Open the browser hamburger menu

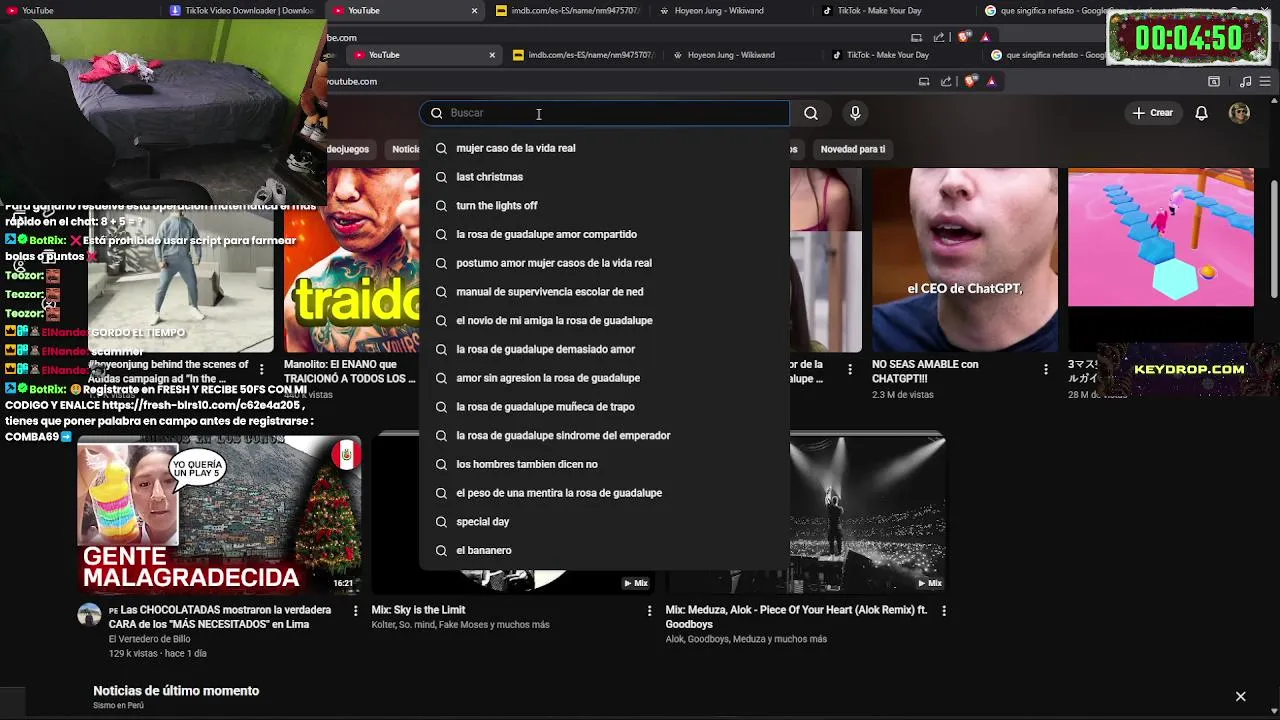pos(1266,81)
